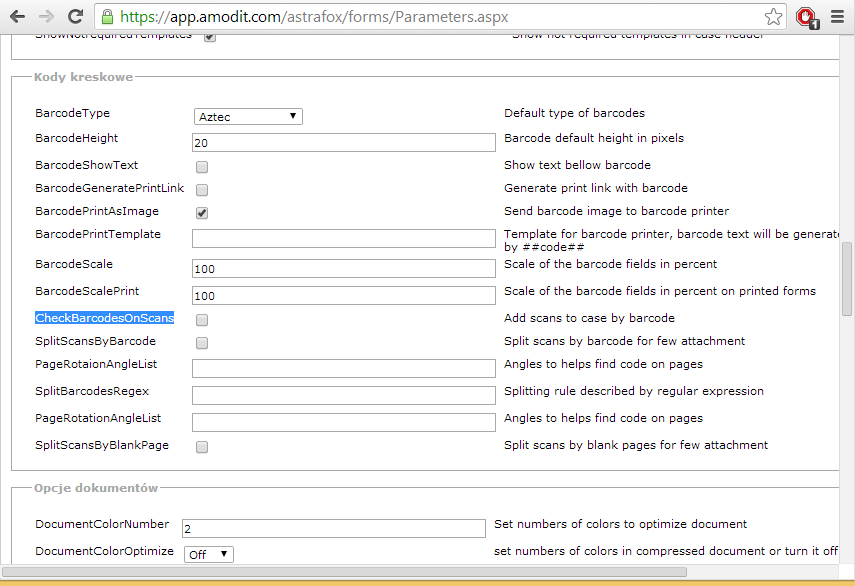Viewport: 855px width, 586px height.
Task: Bookmark this page with the star icon
Action: tap(773, 17)
